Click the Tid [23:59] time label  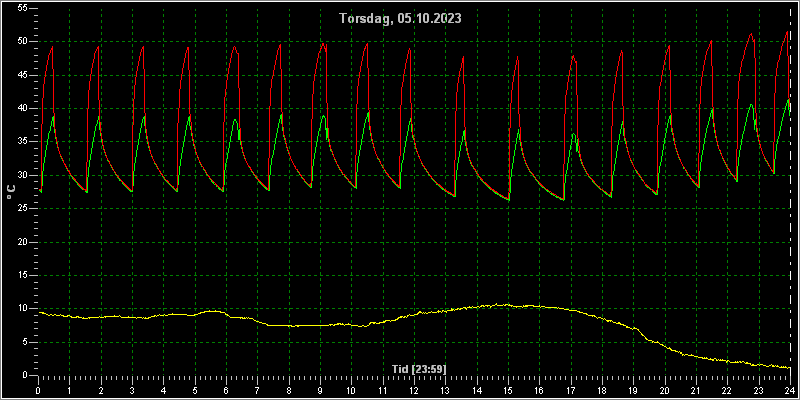[x=421, y=368]
